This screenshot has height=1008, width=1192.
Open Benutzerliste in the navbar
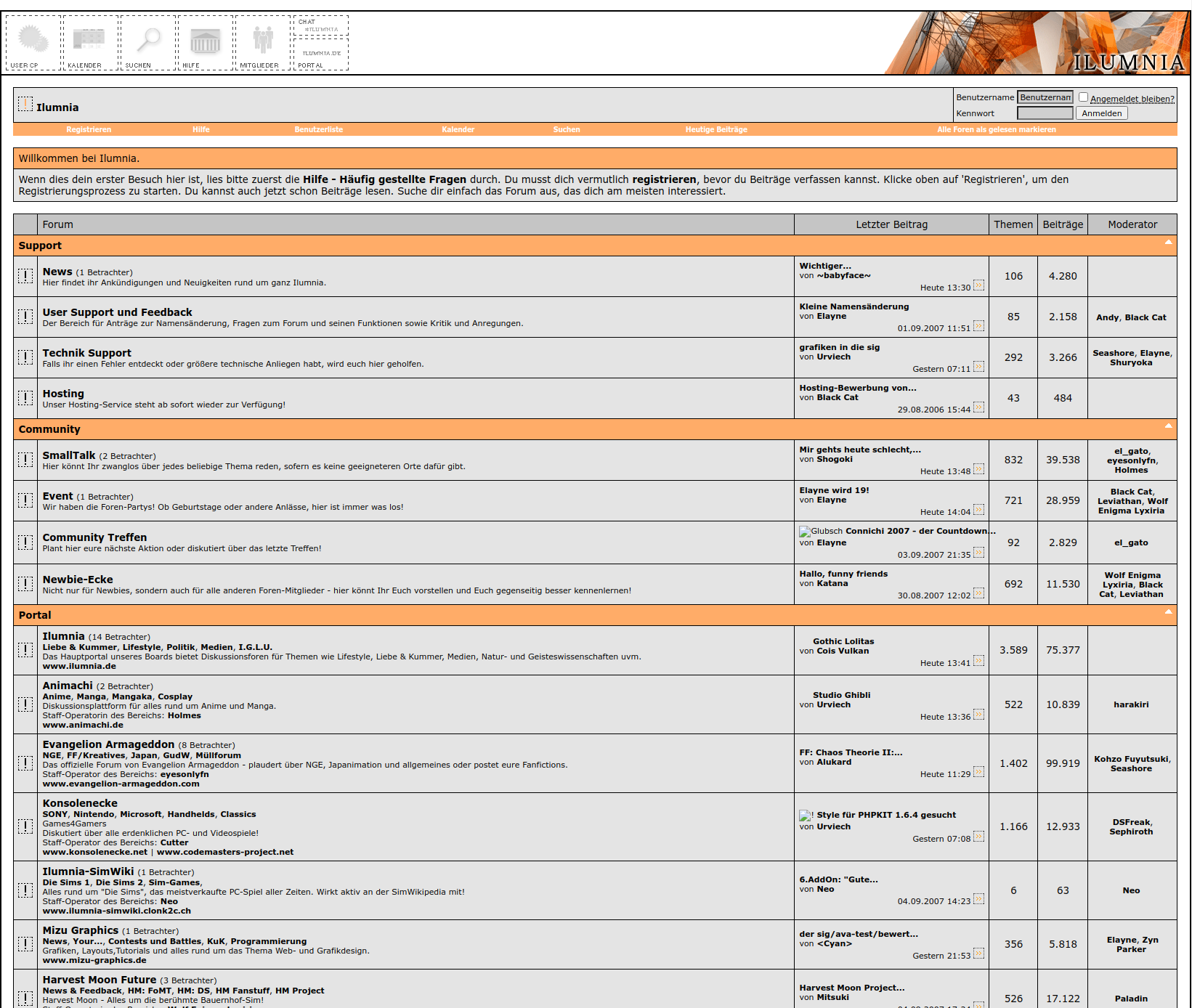(x=318, y=129)
